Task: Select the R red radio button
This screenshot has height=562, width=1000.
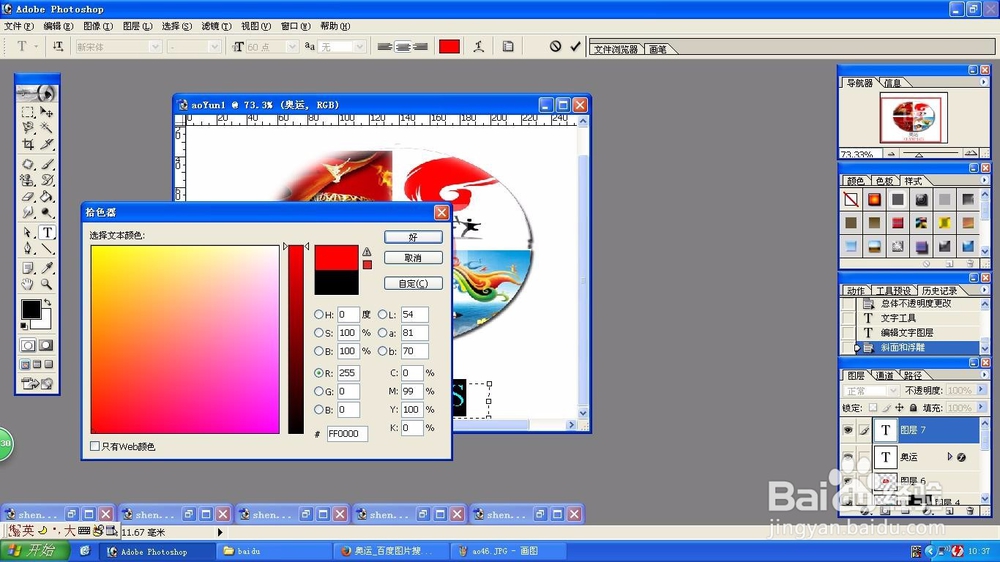Action: [x=318, y=373]
